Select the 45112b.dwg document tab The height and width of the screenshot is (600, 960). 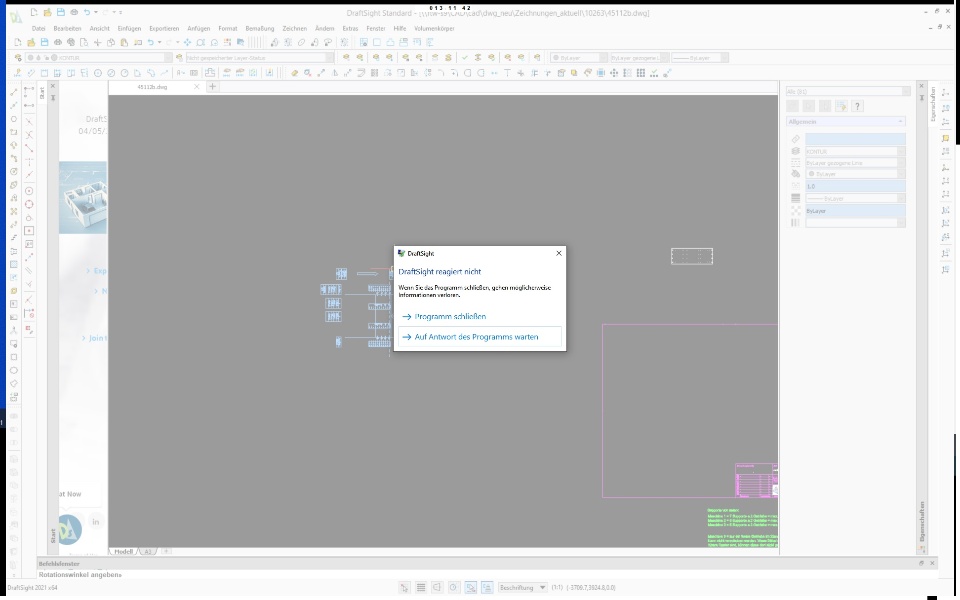coord(152,87)
